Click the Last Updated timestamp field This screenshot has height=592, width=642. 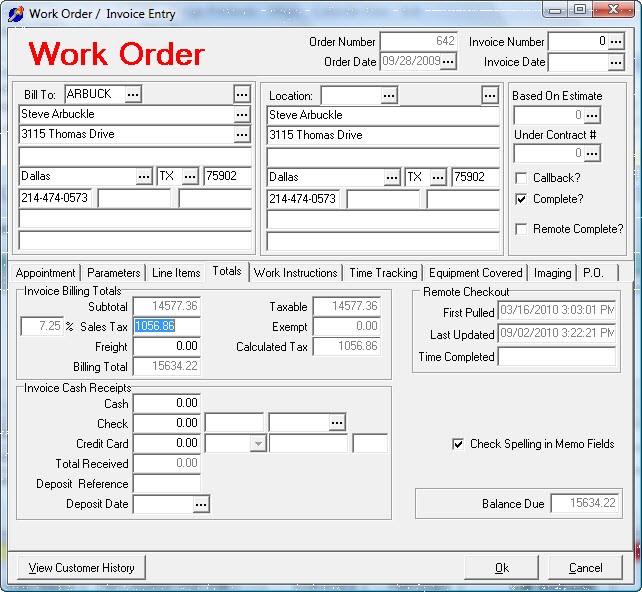(557, 333)
